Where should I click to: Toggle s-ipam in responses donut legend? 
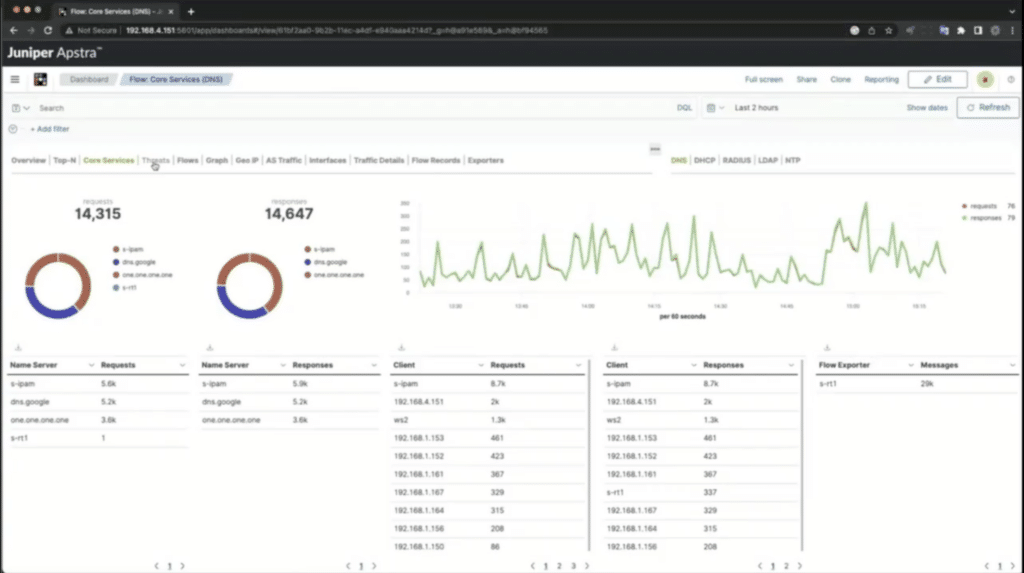[319, 249]
